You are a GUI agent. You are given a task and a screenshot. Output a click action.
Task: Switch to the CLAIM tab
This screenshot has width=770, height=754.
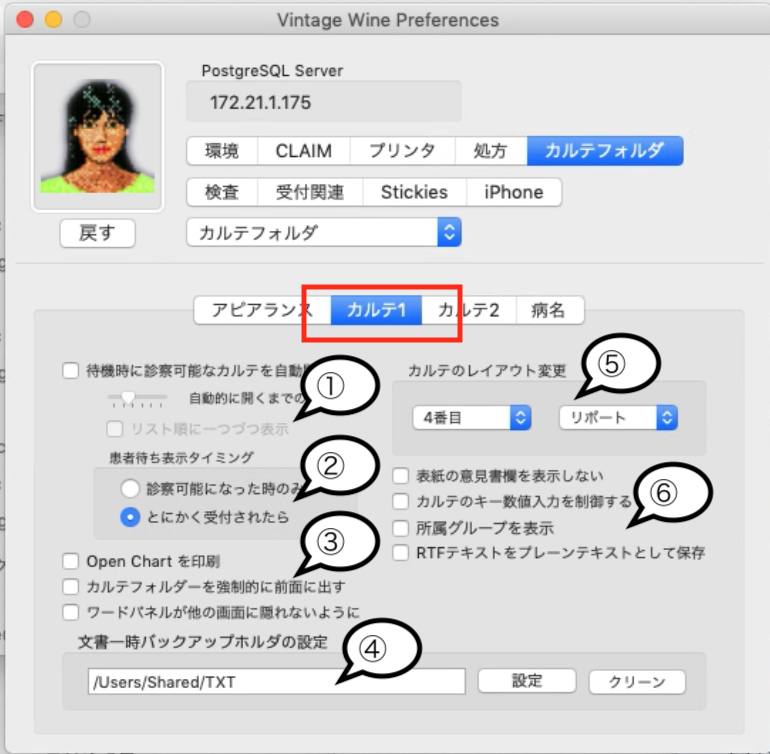click(x=303, y=151)
